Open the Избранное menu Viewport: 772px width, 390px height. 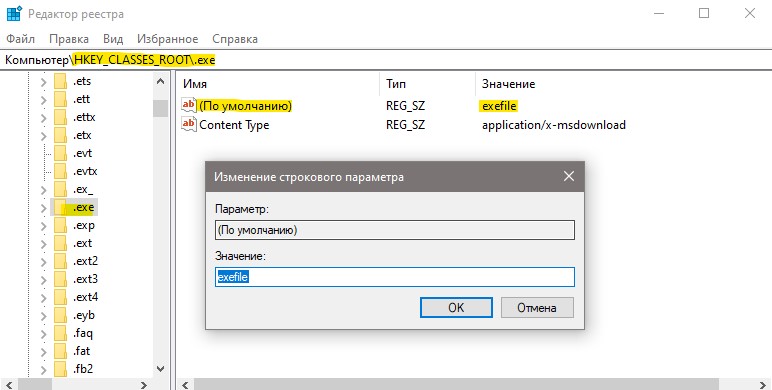point(167,39)
